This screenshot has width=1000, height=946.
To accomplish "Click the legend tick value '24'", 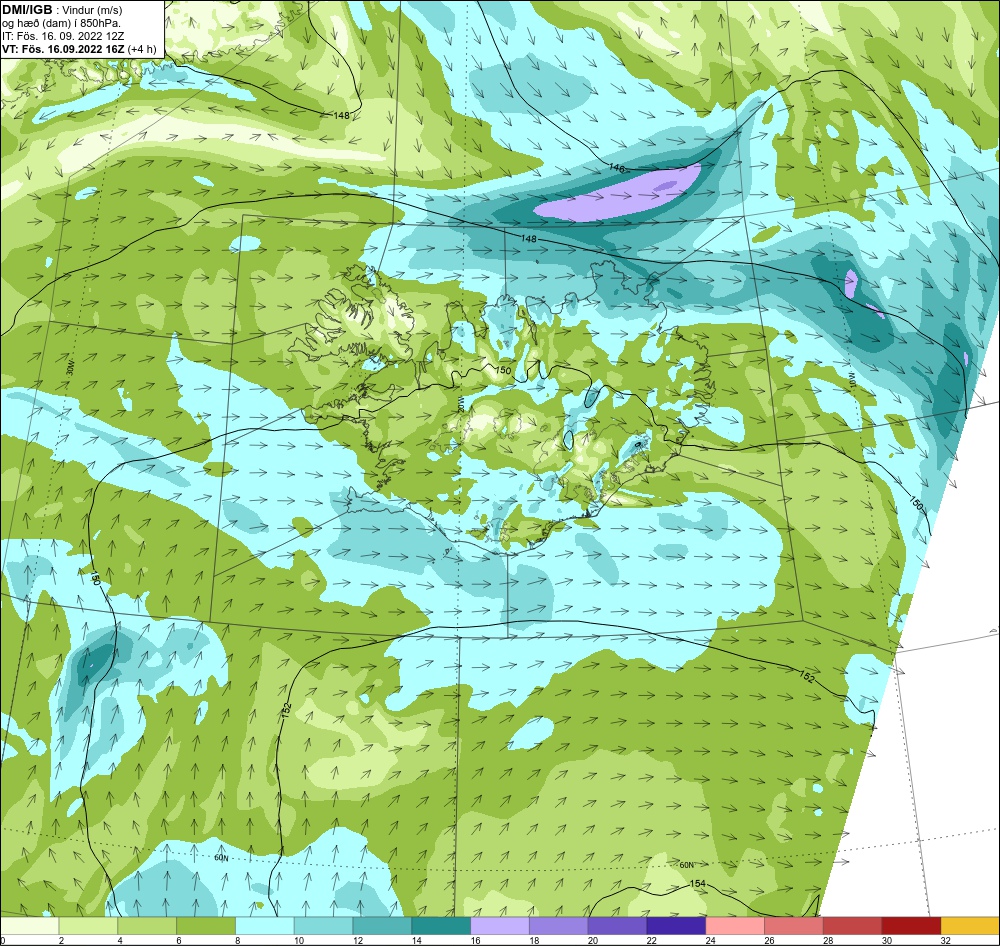I will point(710,940).
